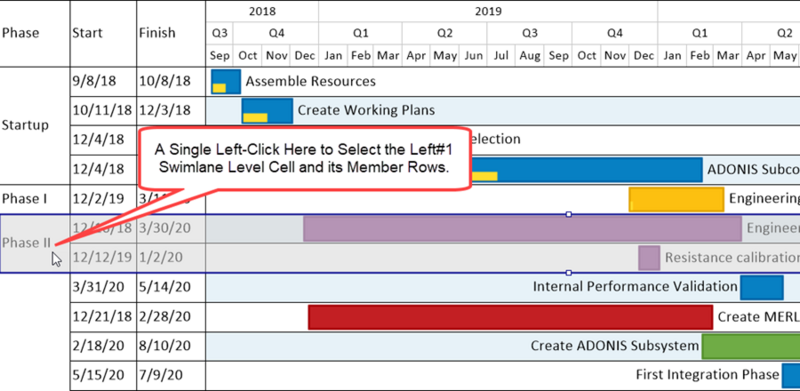Image resolution: width=800 pixels, height=391 pixels.
Task: Click the Q3 quarter cell under 2018
Action: coord(220,33)
